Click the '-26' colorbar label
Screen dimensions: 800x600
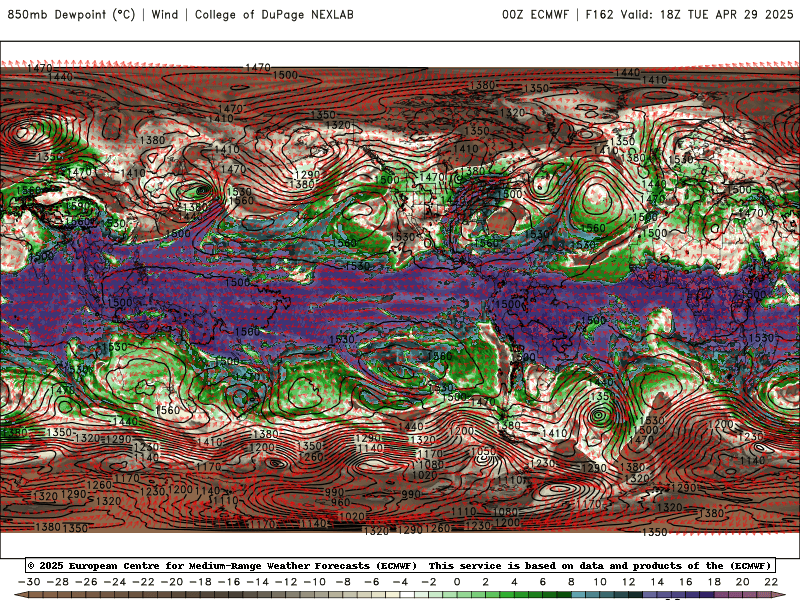pos(86,582)
